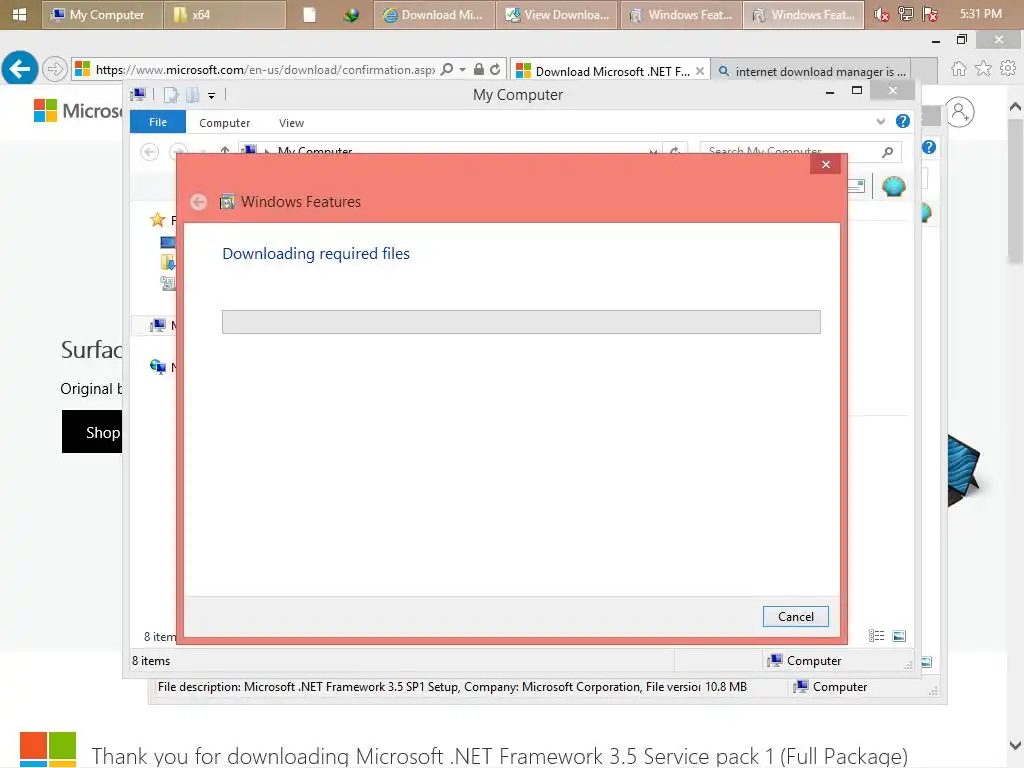This screenshot has height=768, width=1024.
Task: Click the muted volume tray icon
Action: (882, 14)
